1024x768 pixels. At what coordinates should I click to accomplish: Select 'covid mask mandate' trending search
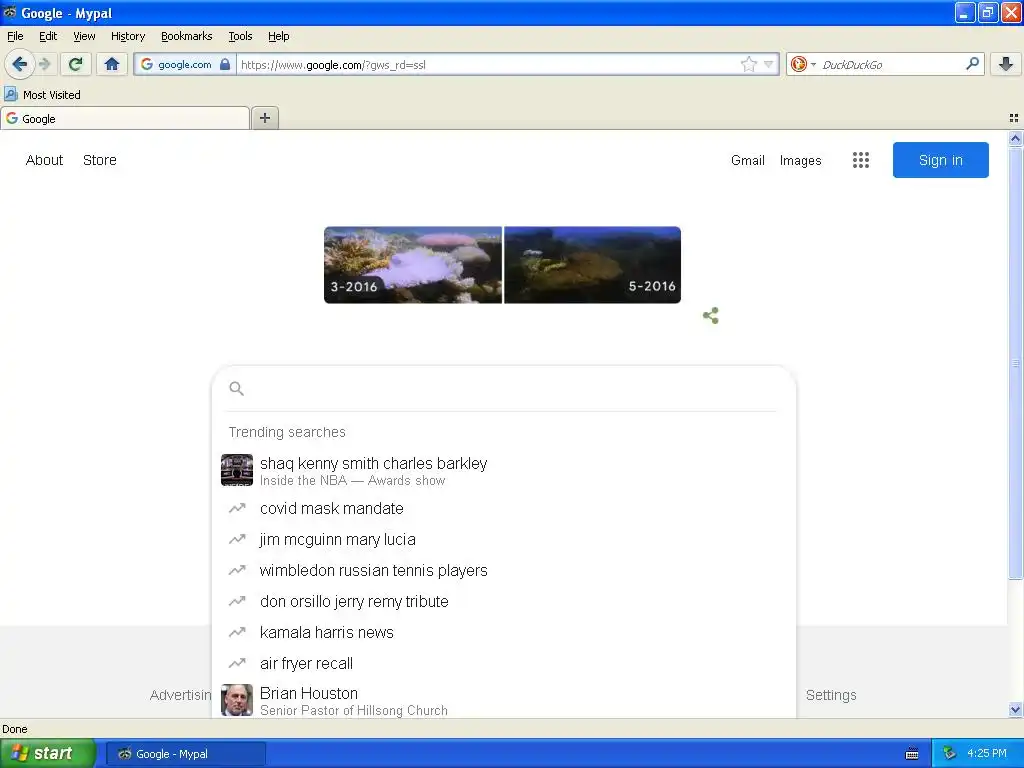coord(503,508)
